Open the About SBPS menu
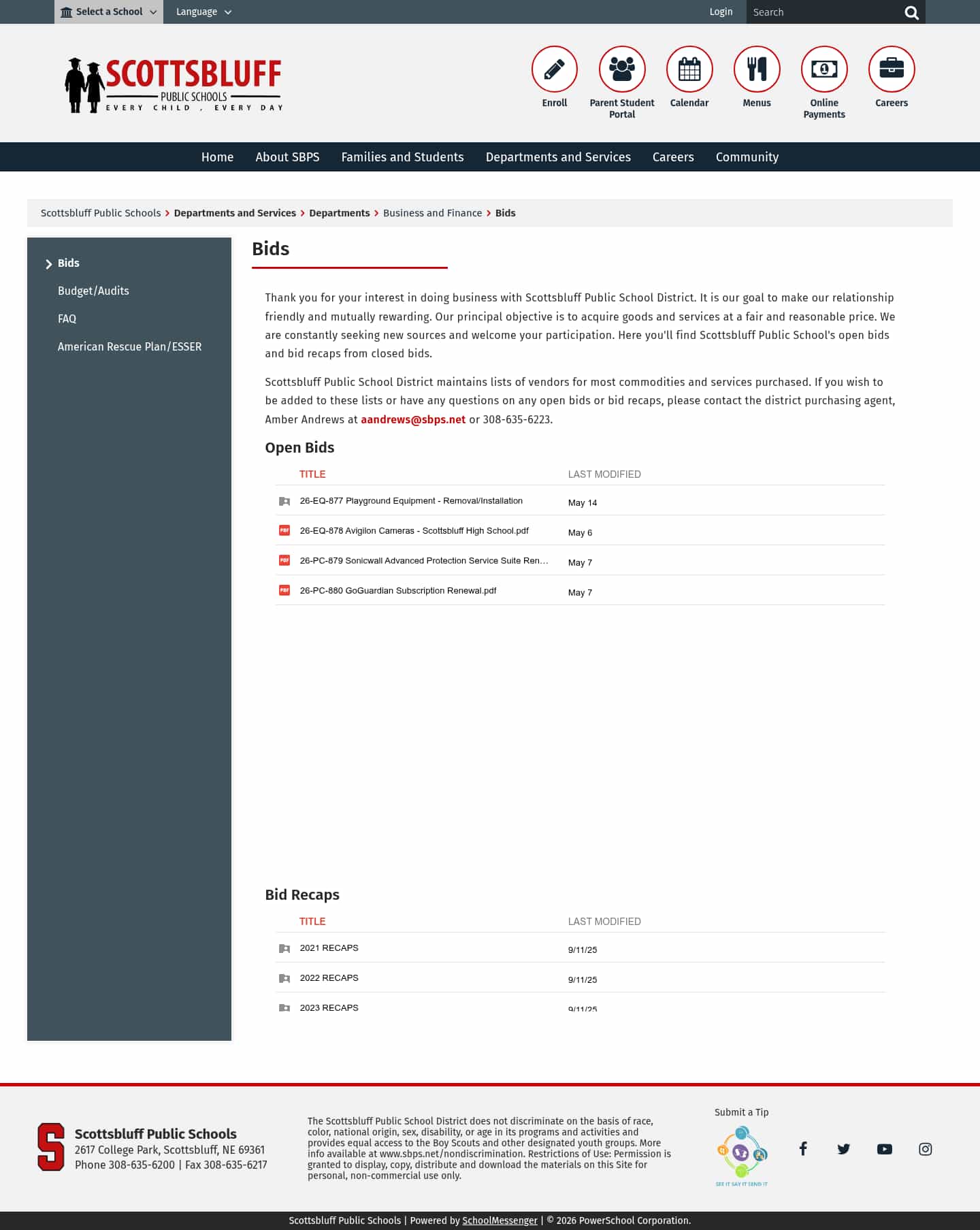This screenshot has width=980, height=1230. [x=287, y=157]
